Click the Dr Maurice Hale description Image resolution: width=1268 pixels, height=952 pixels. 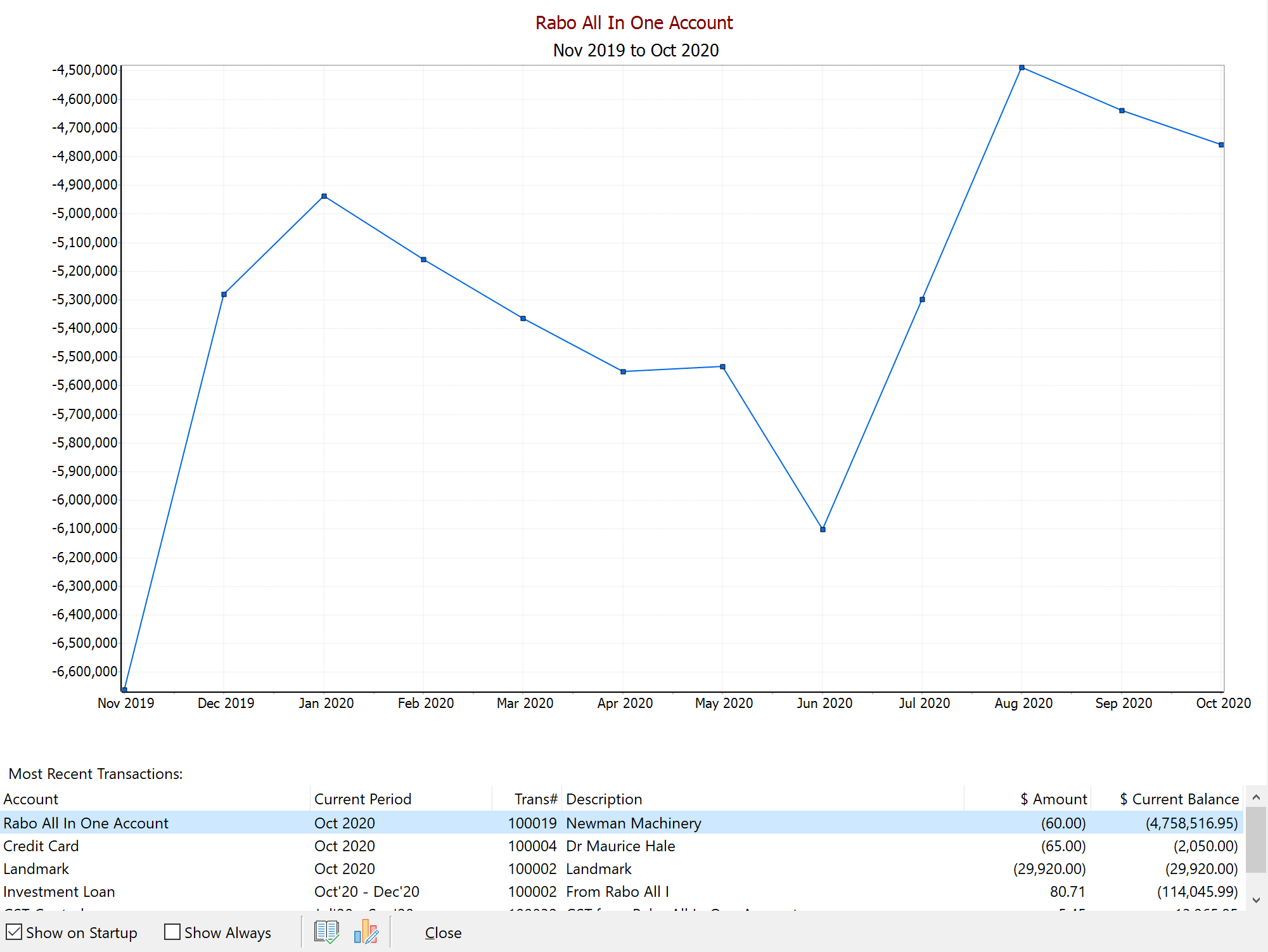point(620,846)
